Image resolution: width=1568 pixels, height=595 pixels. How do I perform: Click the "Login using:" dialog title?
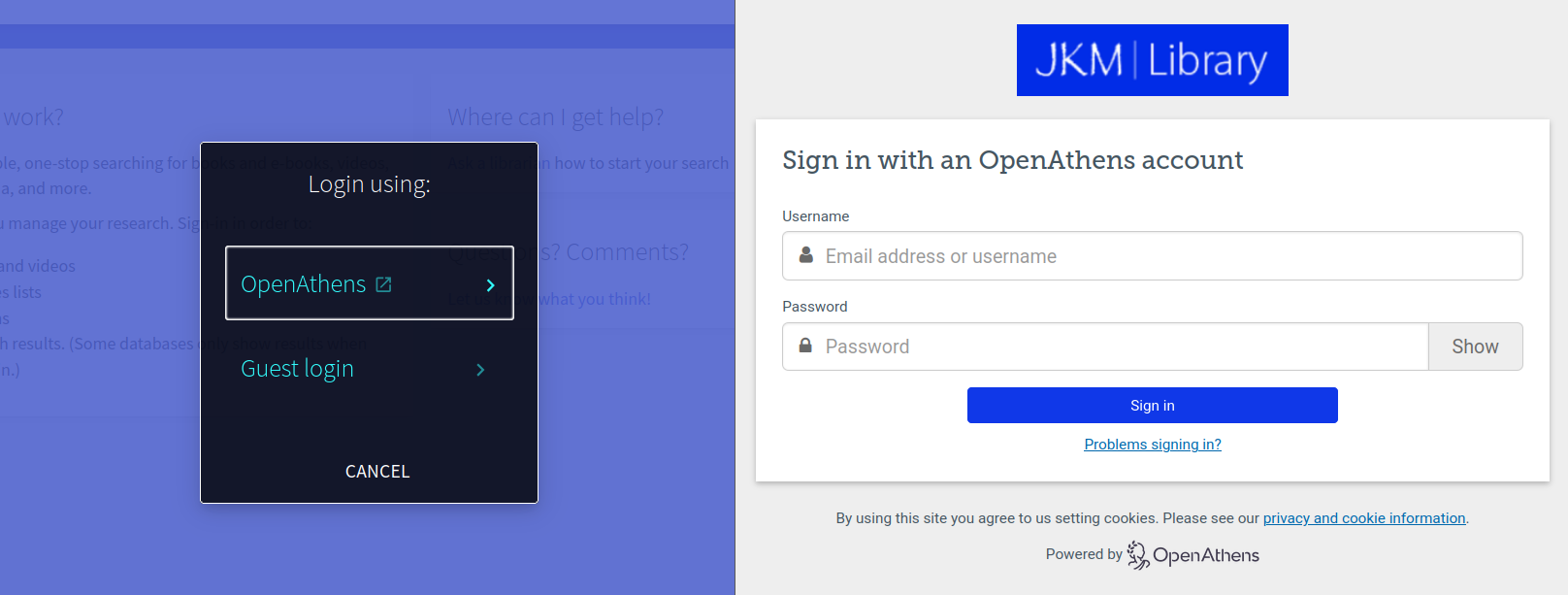click(x=367, y=183)
